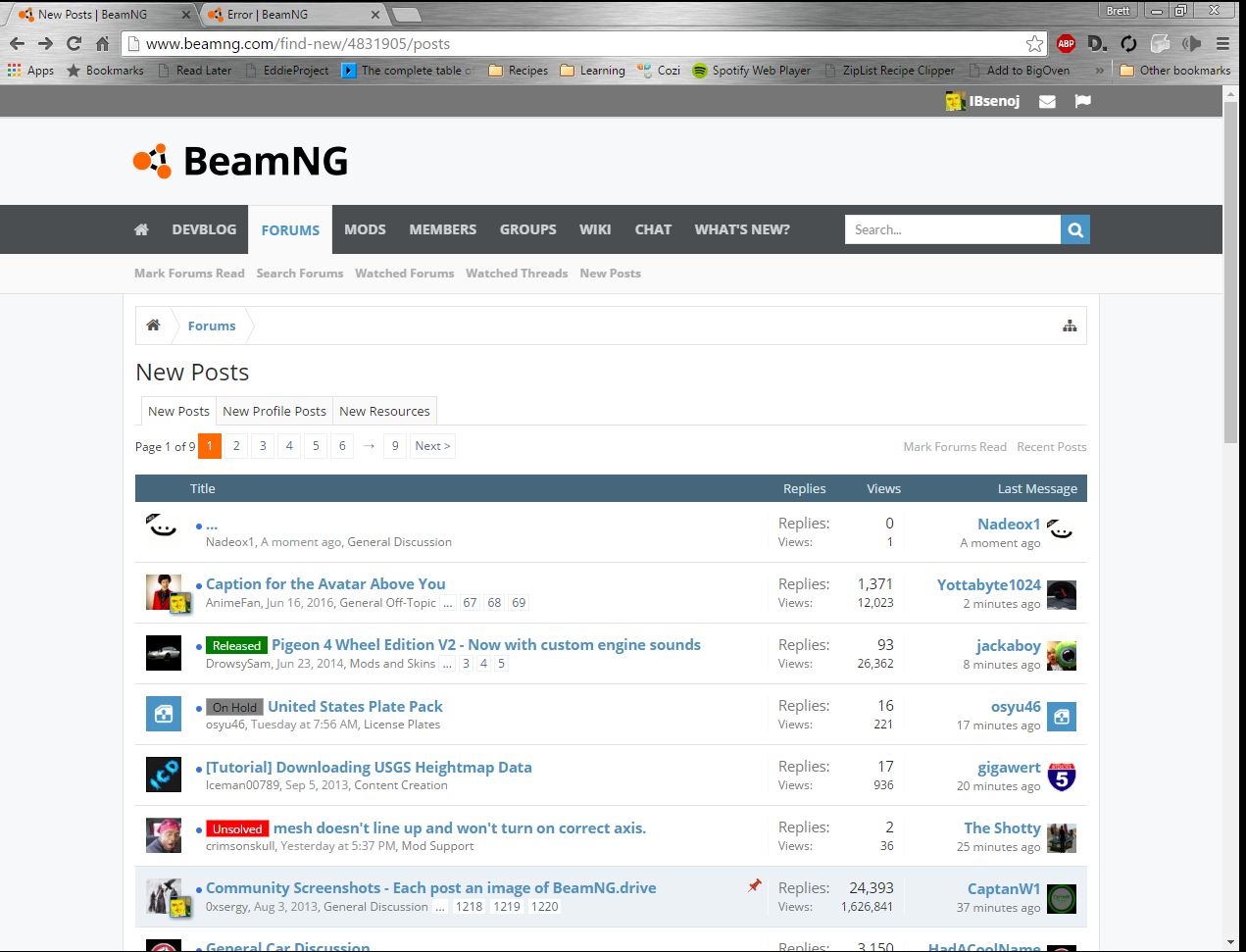1246x952 pixels.
Task: Open the Other bookmarks folder
Action: (x=1174, y=71)
